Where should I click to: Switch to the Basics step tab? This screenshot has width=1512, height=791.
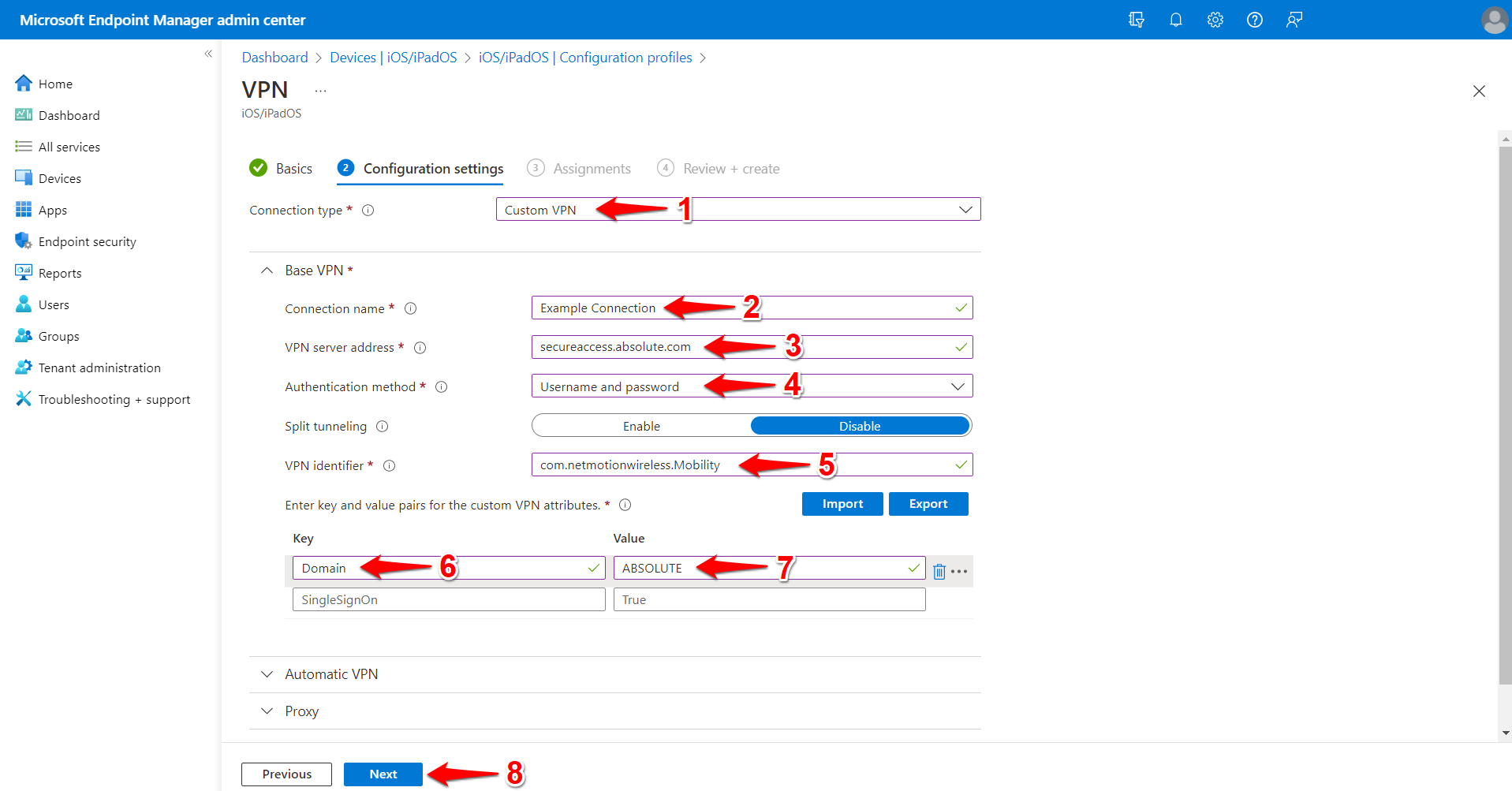coord(281,168)
